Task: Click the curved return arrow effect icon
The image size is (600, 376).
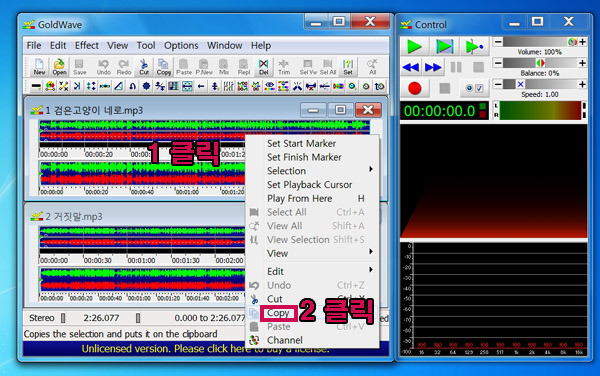Action: coord(132,86)
